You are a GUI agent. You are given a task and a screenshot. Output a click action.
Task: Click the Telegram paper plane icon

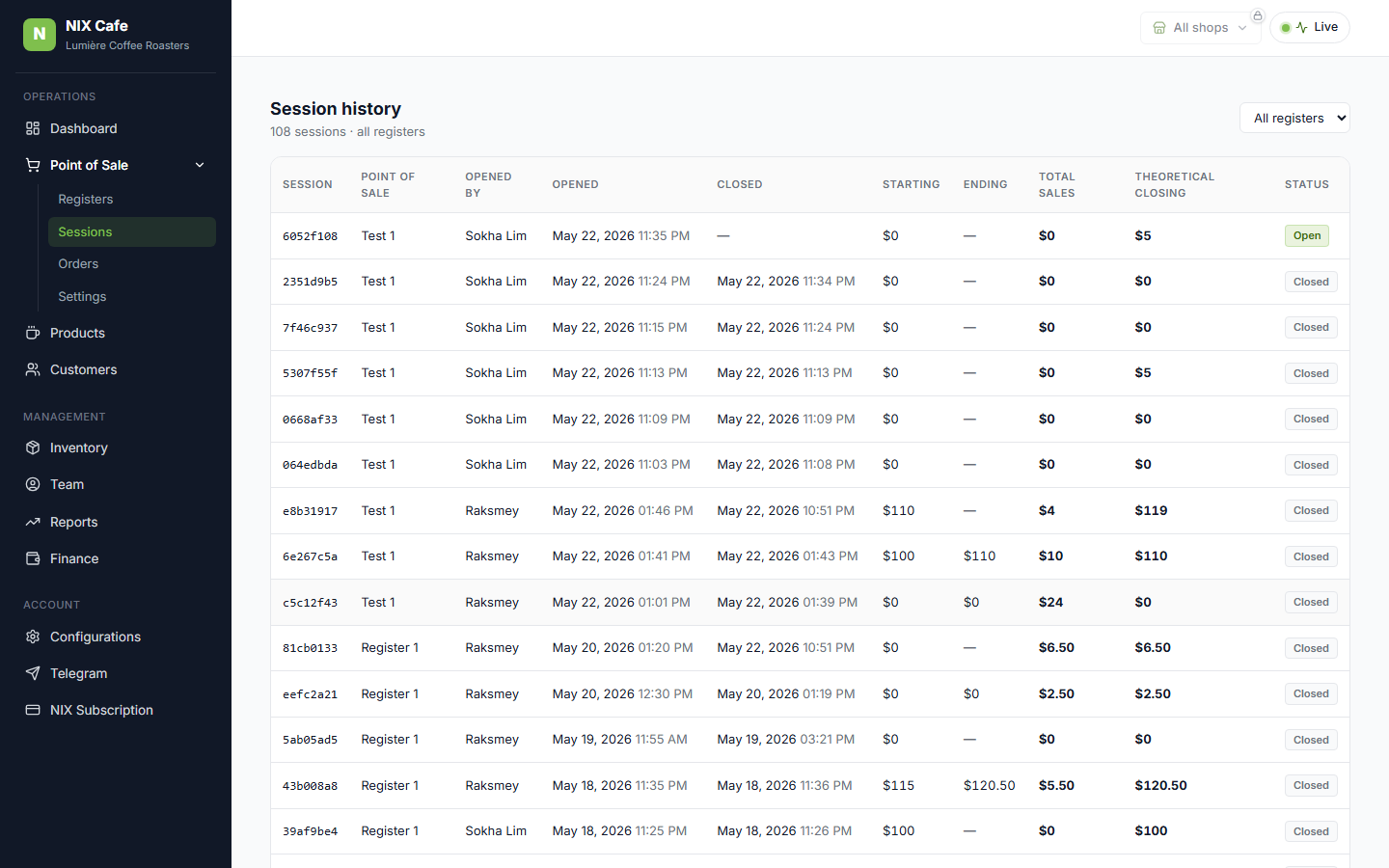pos(33,673)
